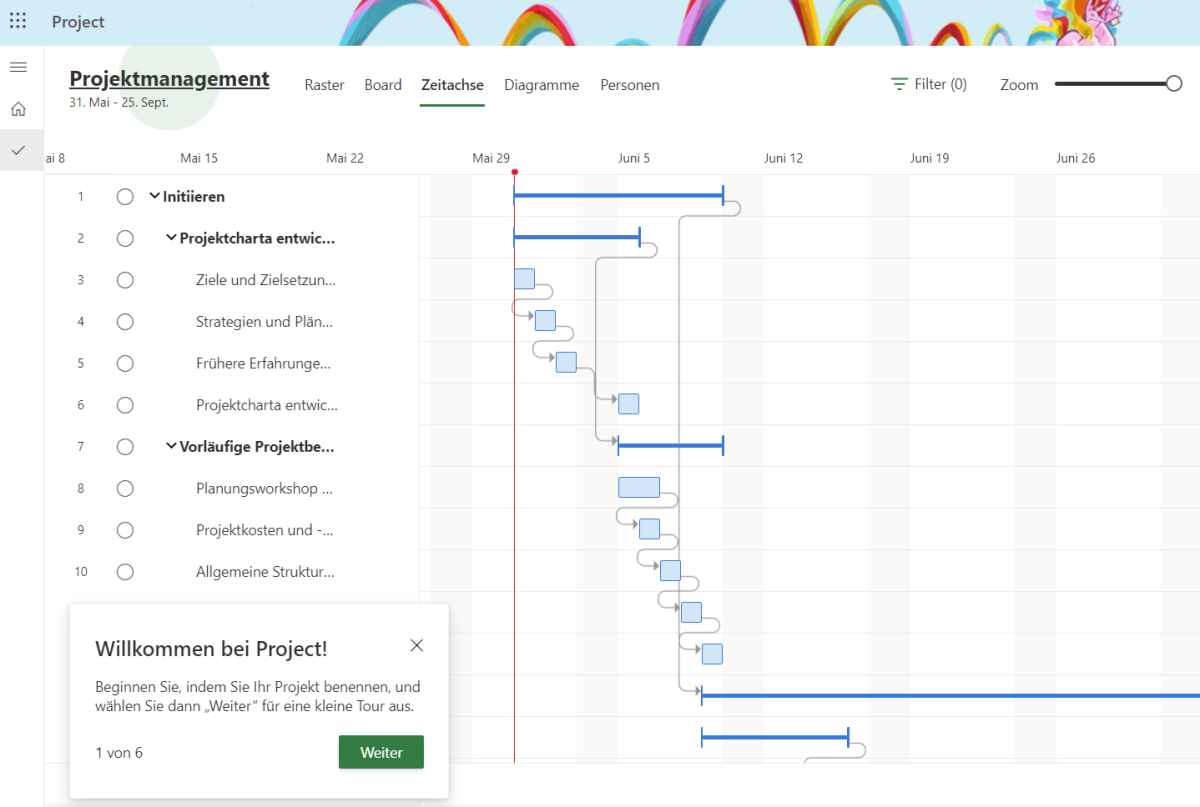Toggle completion circle for Planungsworkshop
This screenshot has height=807, width=1200.
[x=125, y=489]
